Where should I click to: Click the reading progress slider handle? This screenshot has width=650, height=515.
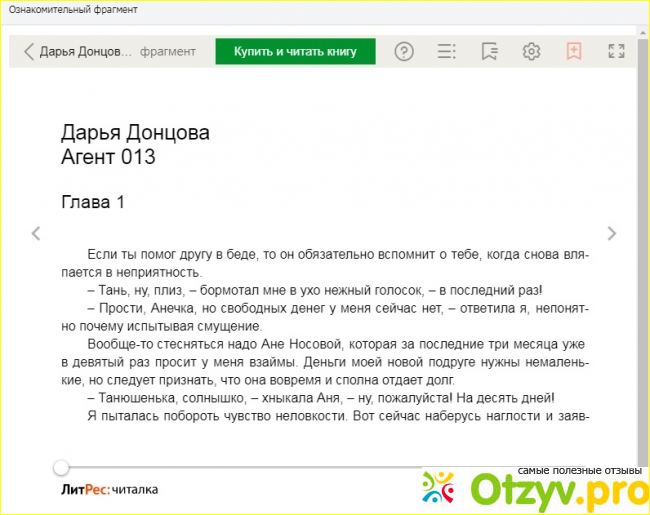pyautogui.click(x=62, y=467)
